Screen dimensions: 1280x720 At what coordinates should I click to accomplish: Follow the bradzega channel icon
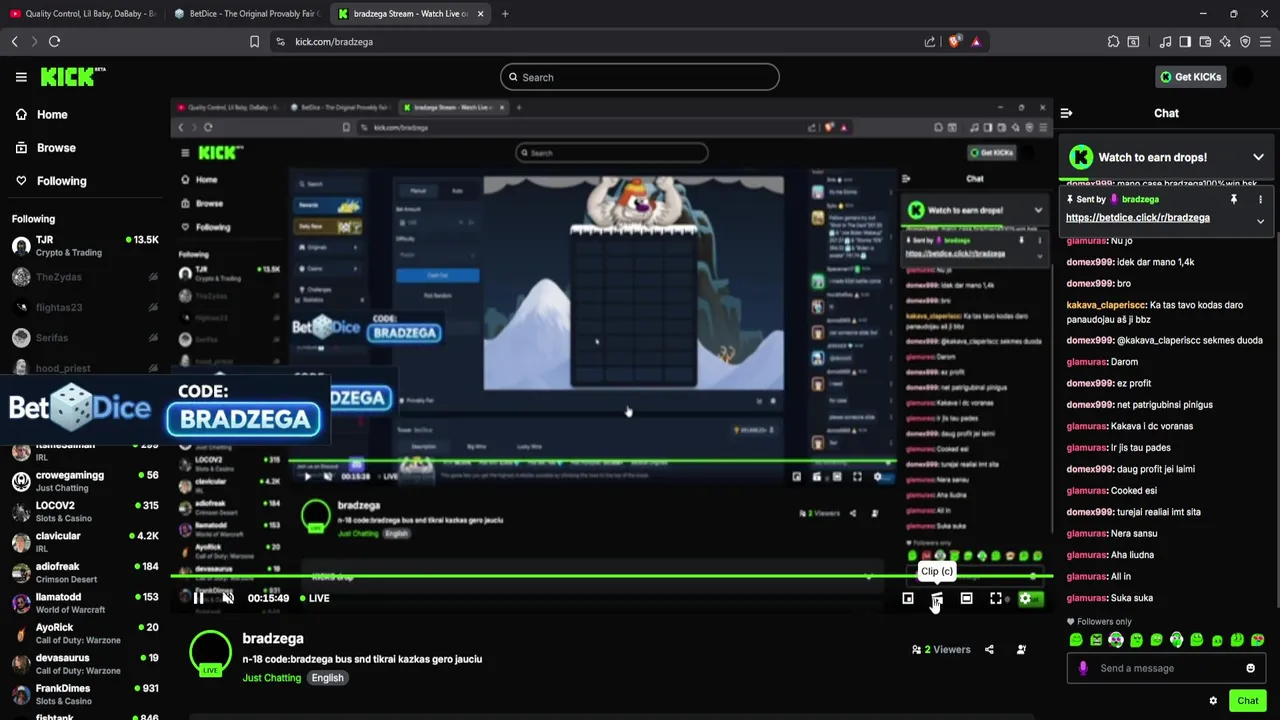[1021, 650]
